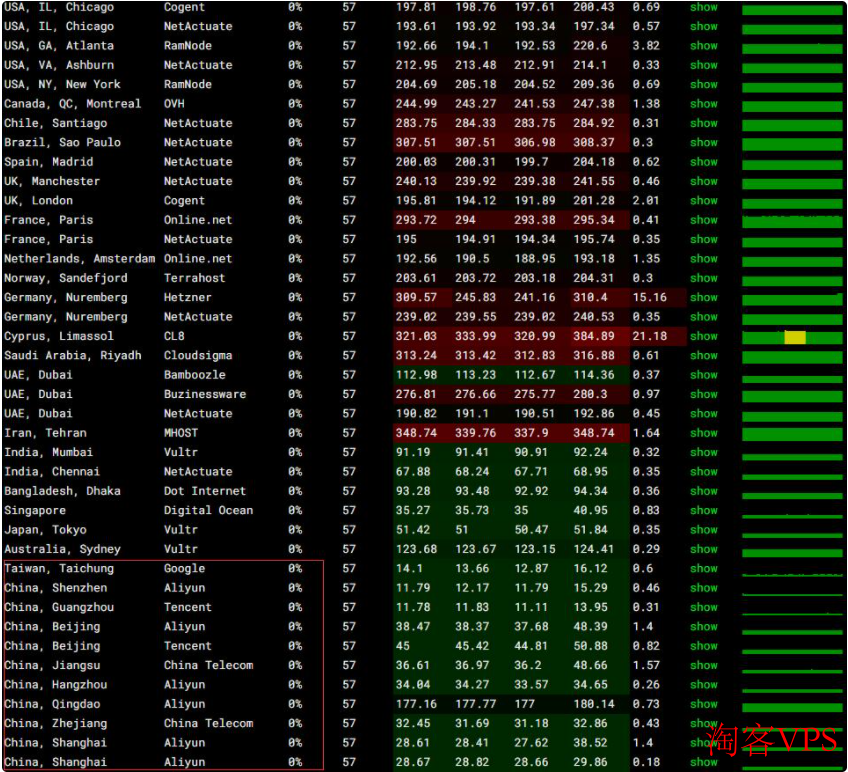Click show for Dubai Bamboozle row
The height and width of the screenshot is (772, 848).
point(704,375)
